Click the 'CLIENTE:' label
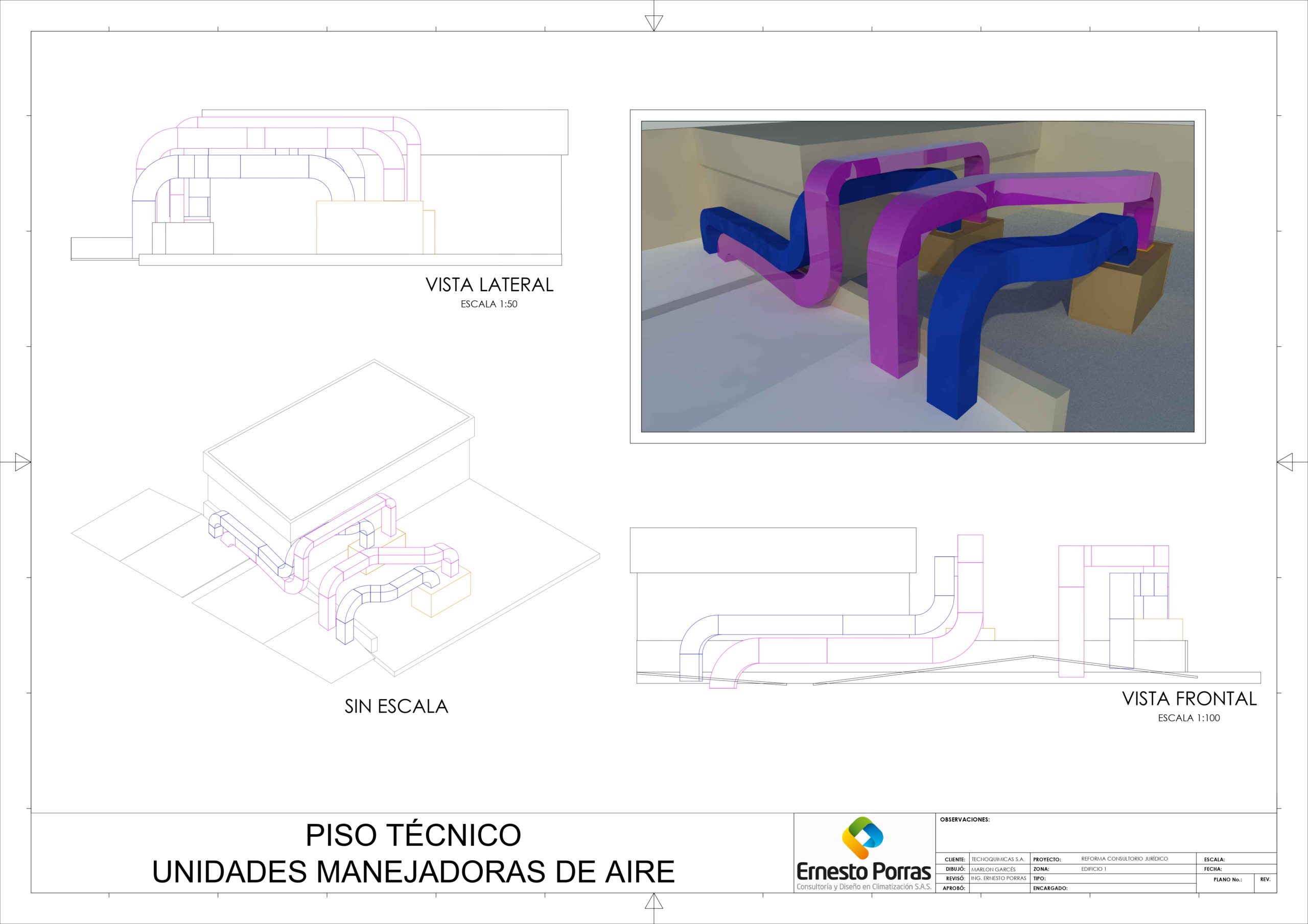The image size is (1308, 924). [955, 860]
